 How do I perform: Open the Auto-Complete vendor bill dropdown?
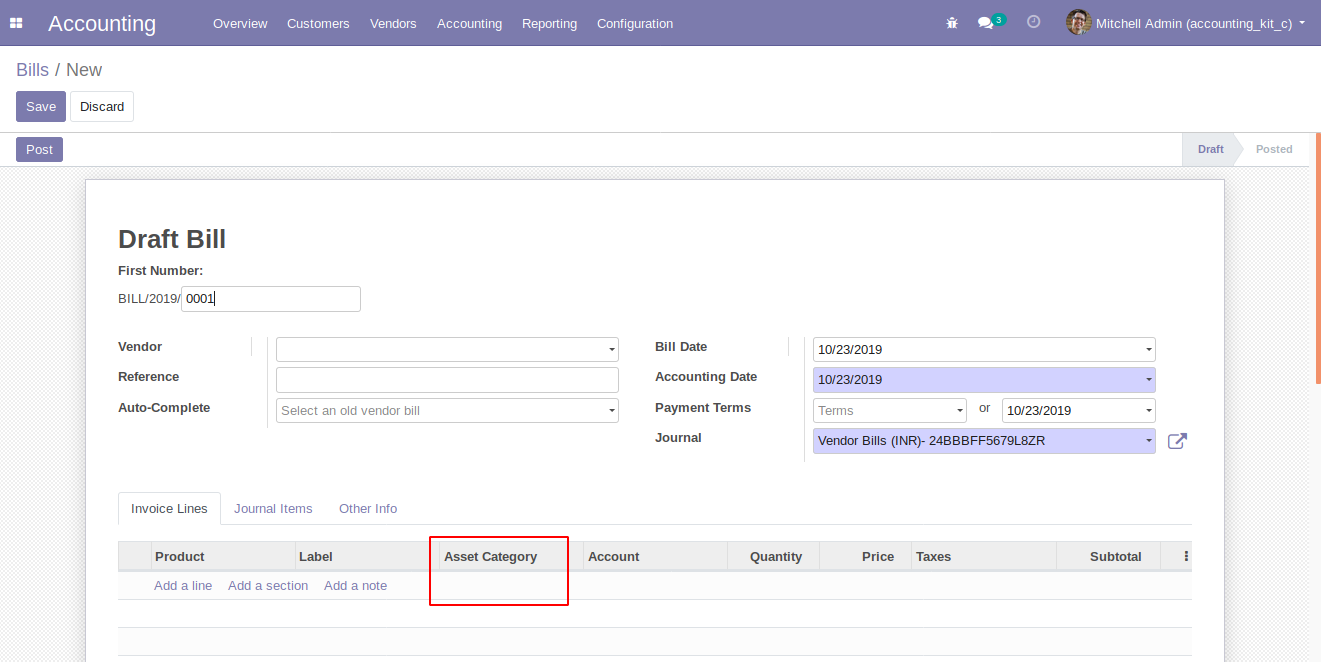(611, 411)
